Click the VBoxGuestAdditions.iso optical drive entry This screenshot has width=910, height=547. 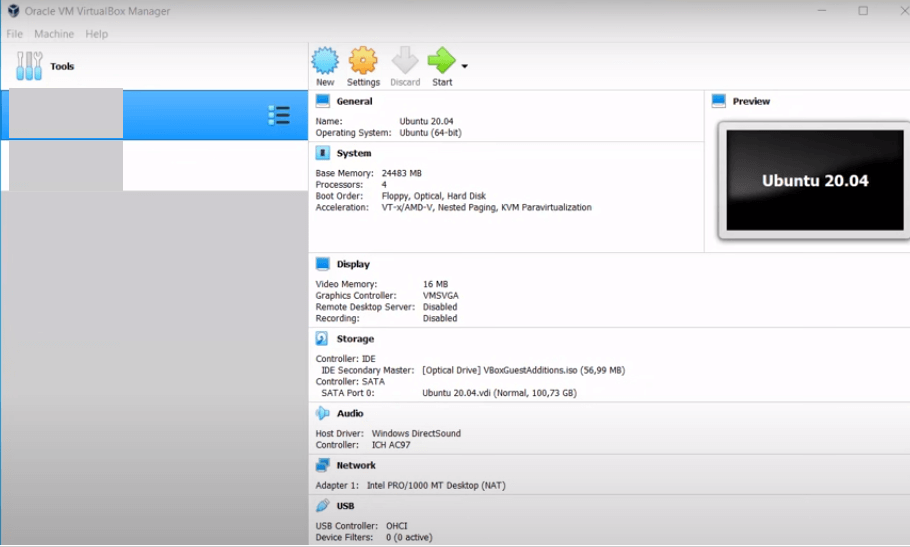click(x=523, y=370)
